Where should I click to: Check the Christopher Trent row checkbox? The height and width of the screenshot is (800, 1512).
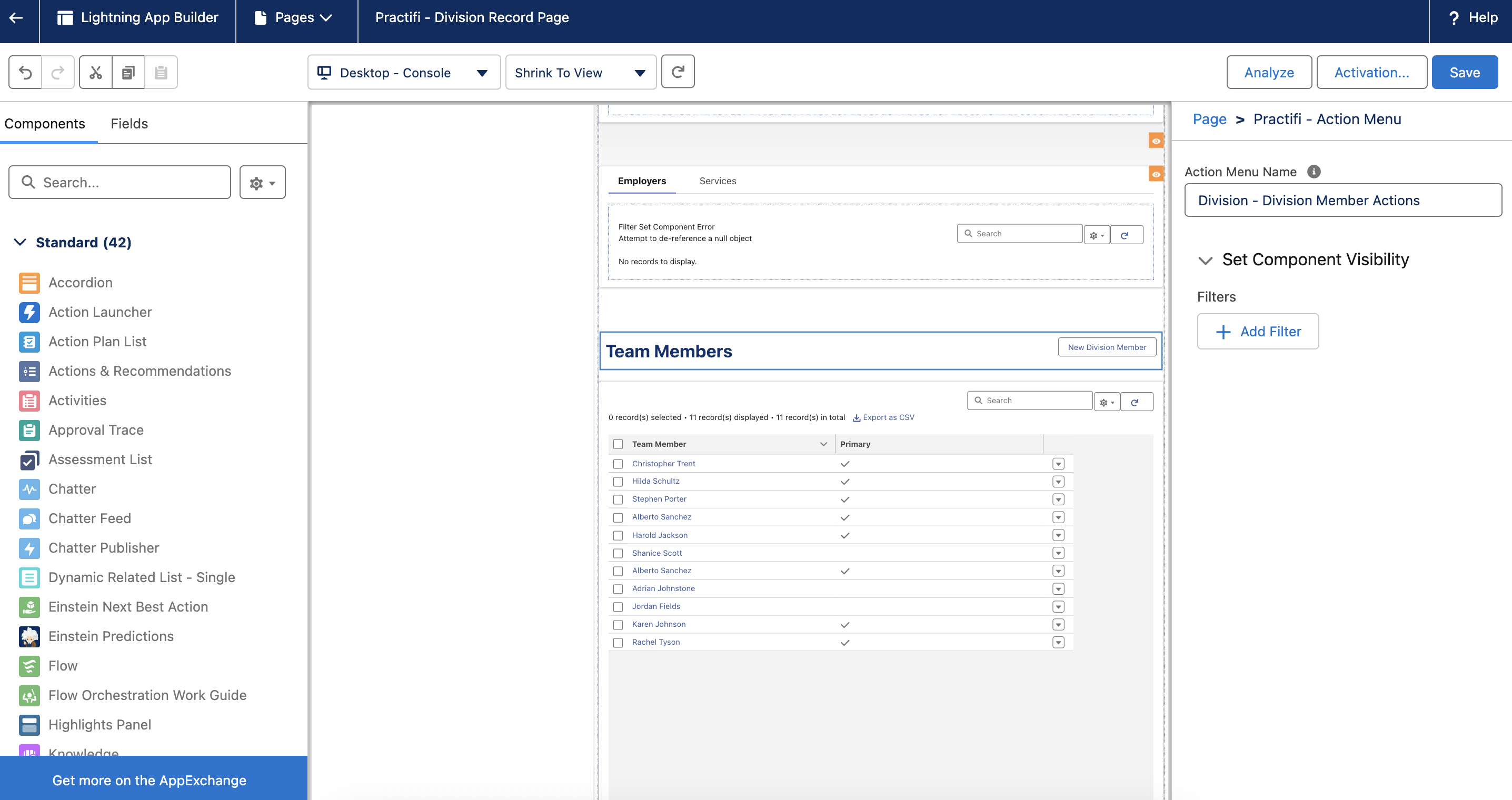tap(618, 464)
